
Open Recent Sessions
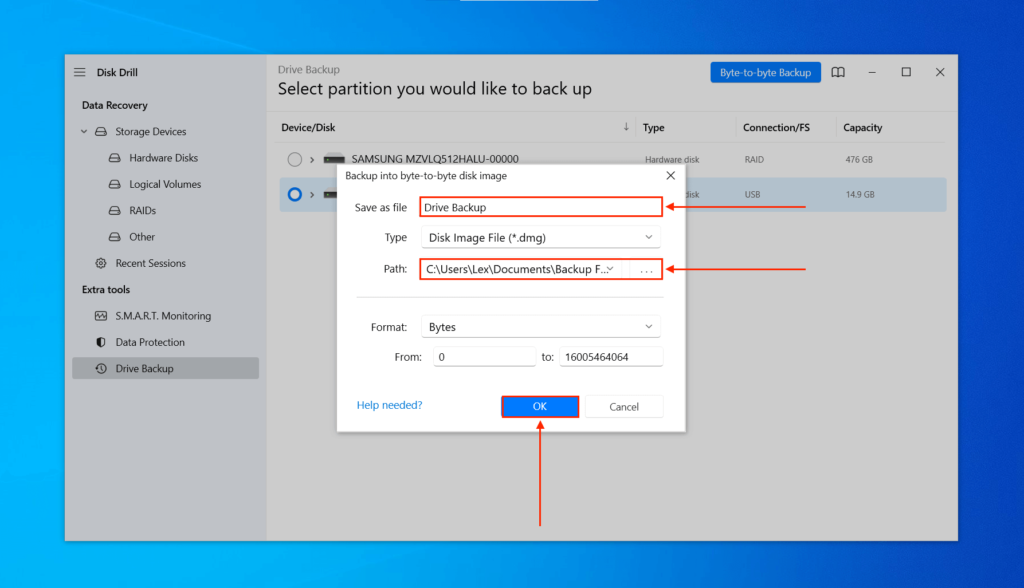pos(148,263)
